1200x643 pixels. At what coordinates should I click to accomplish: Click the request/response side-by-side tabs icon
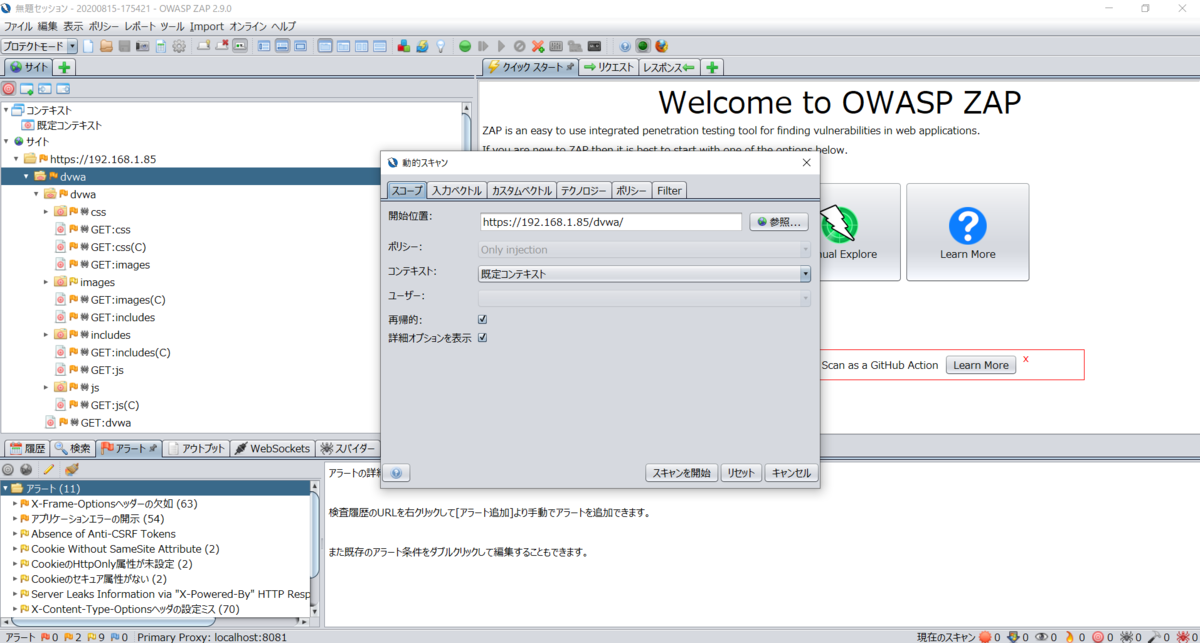[x=361, y=46]
